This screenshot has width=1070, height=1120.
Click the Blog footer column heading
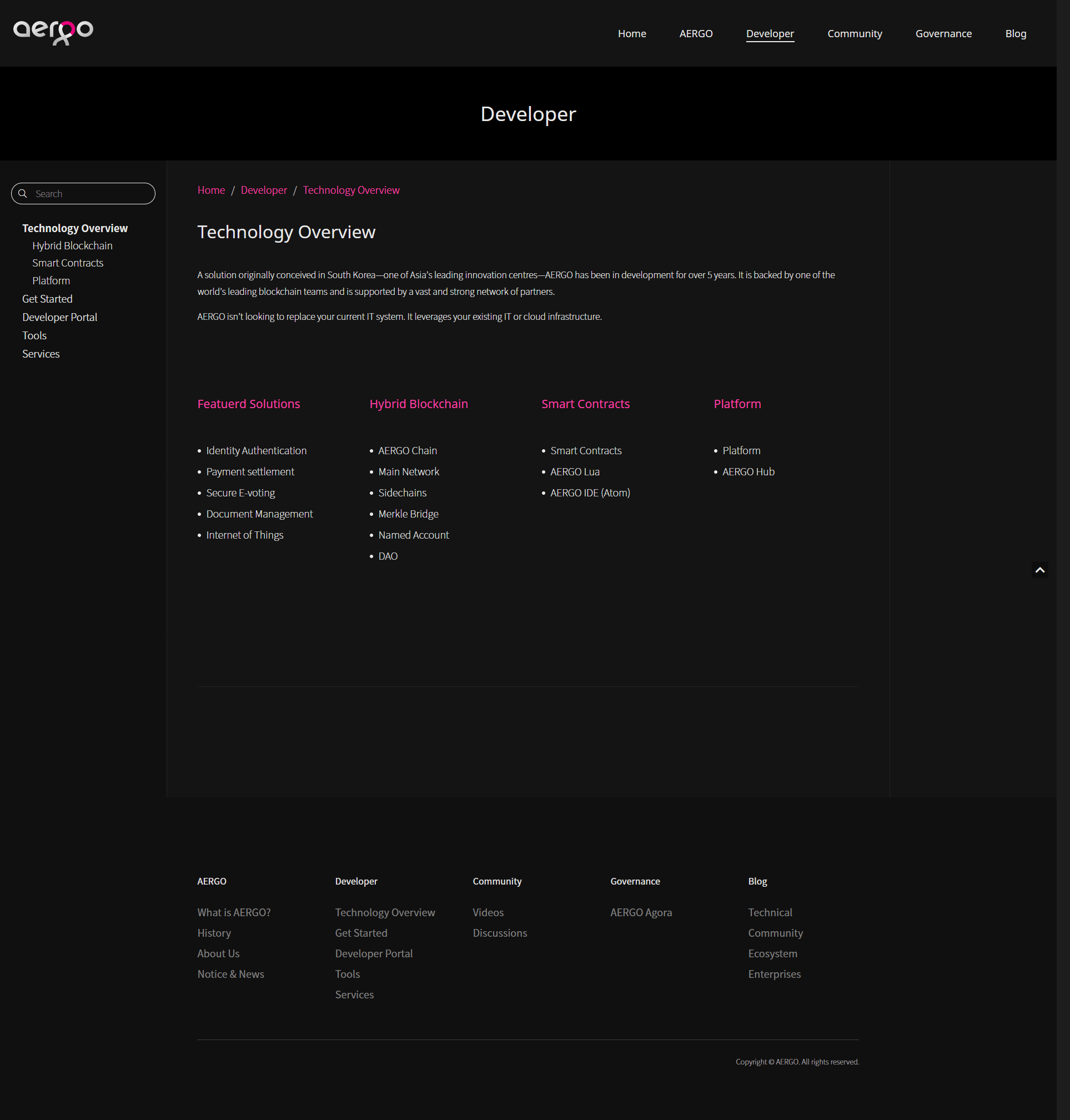(758, 881)
